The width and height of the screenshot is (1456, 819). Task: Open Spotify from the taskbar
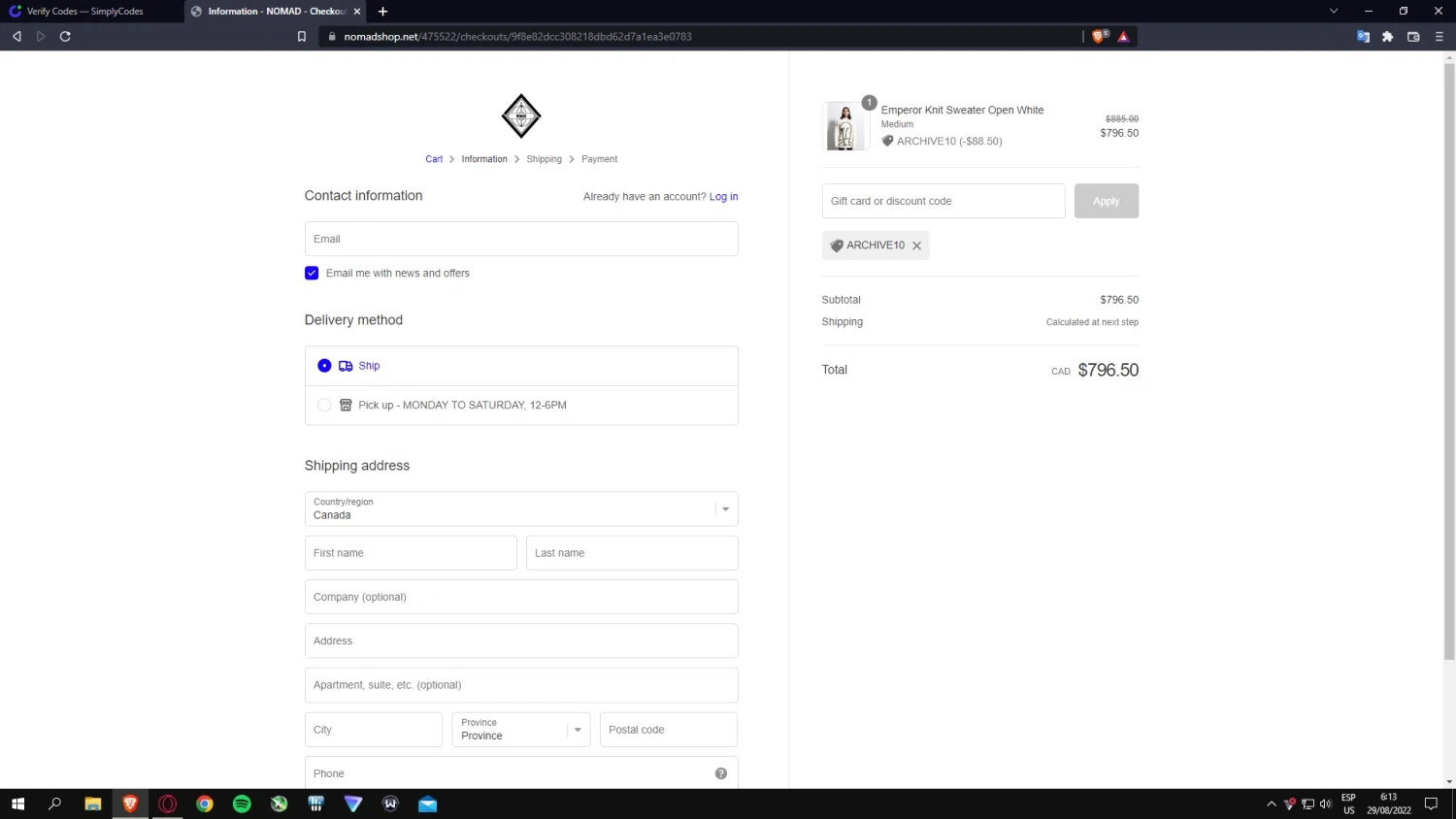(x=242, y=803)
